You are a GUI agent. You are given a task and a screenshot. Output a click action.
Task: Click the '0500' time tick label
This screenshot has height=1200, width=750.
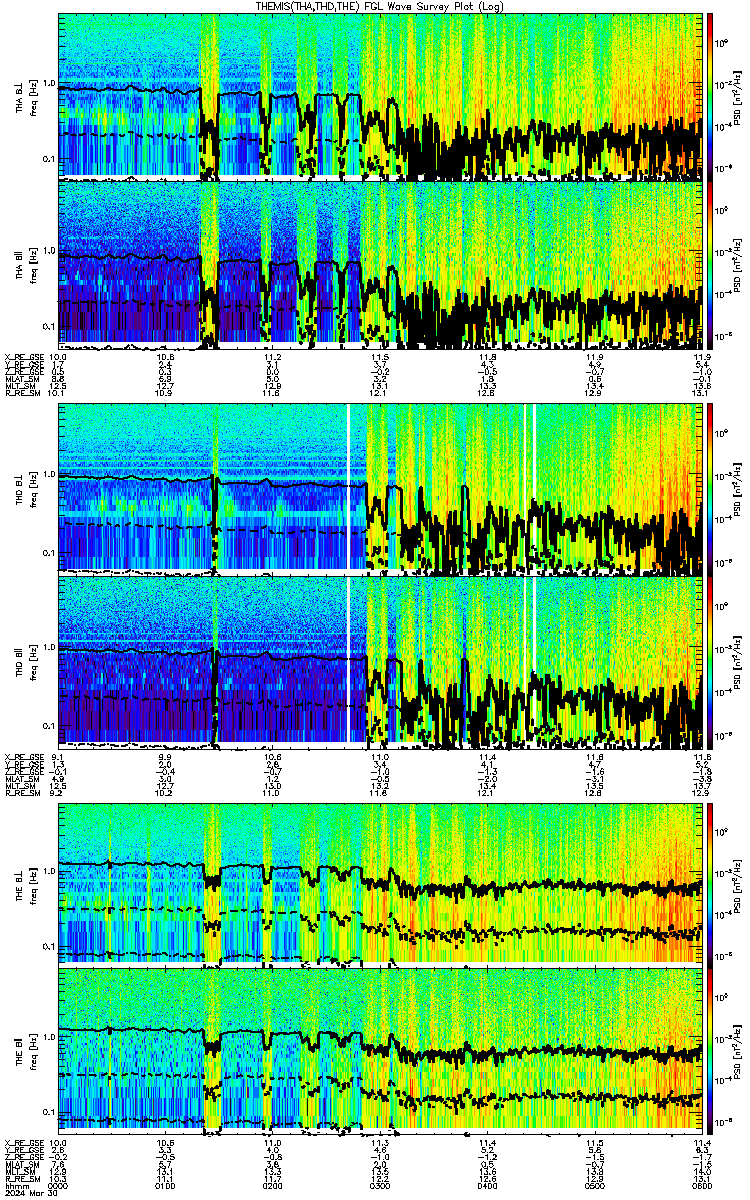[x=594, y=1186]
